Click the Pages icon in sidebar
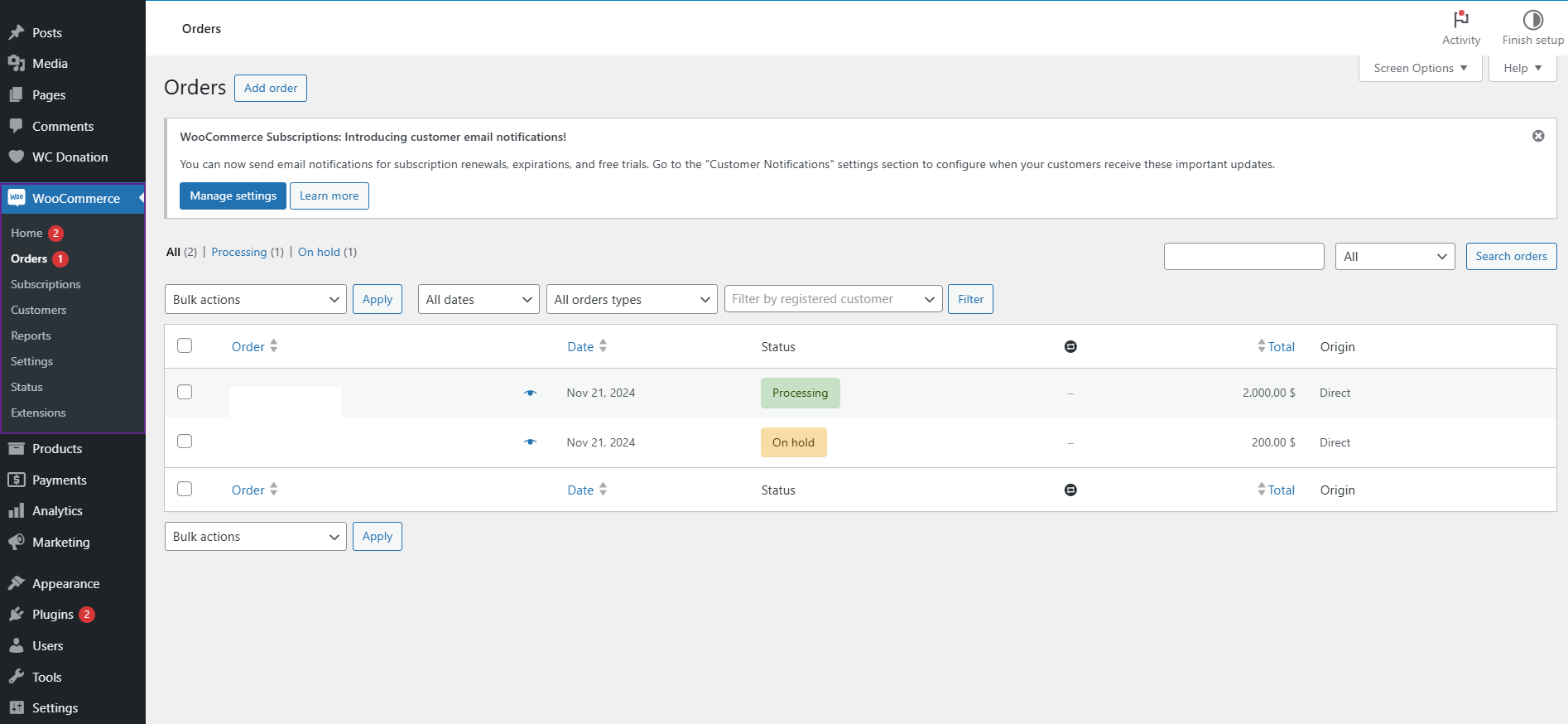 (17, 95)
